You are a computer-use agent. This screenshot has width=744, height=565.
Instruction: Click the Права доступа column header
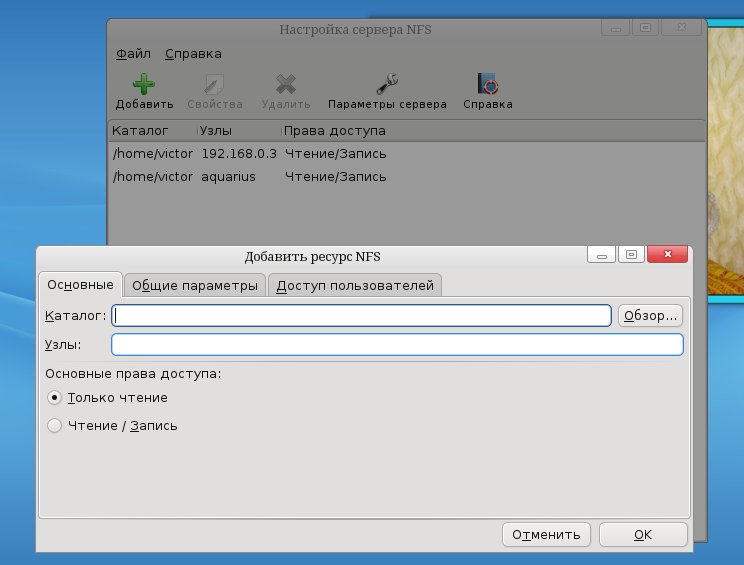click(493, 131)
